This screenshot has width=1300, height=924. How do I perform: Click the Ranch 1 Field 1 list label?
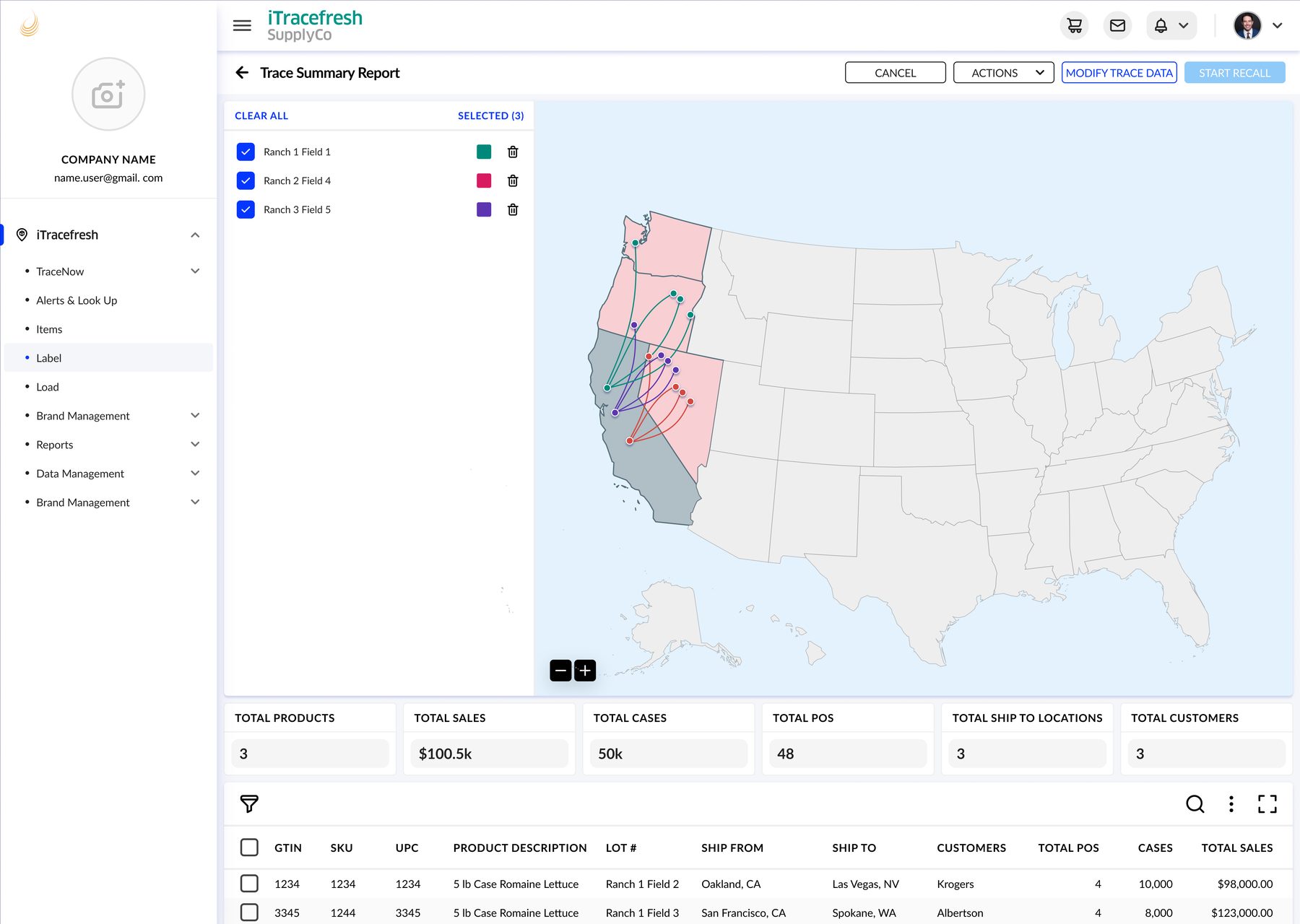(297, 152)
